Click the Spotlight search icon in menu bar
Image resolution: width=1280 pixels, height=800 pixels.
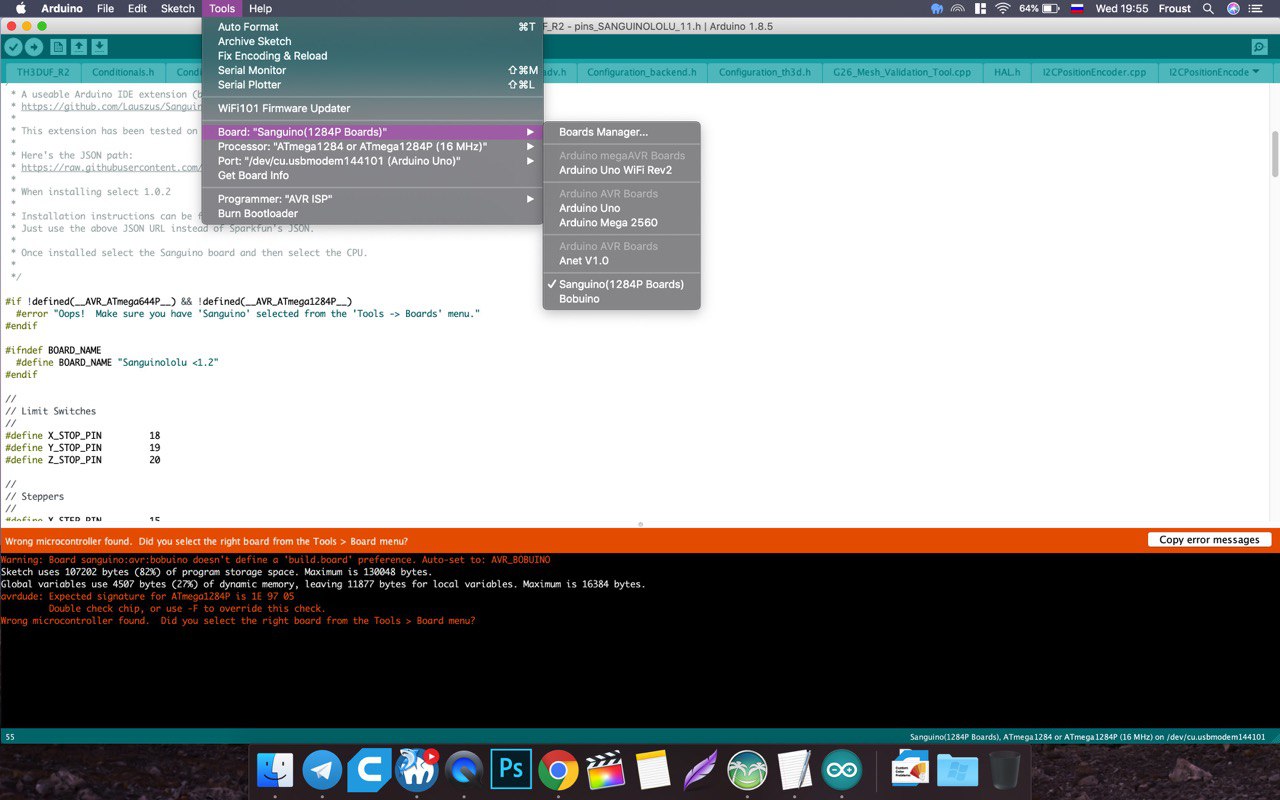coord(1208,8)
